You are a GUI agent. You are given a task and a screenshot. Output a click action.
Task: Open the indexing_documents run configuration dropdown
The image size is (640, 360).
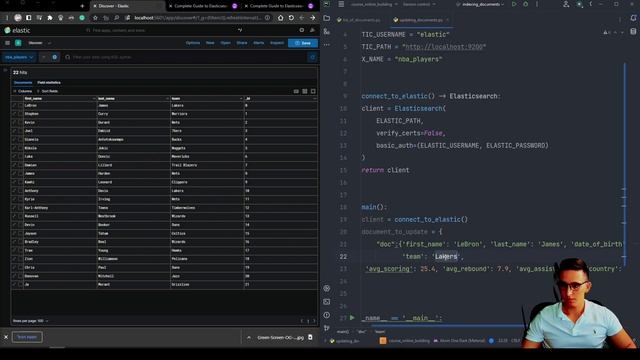[480, 4]
